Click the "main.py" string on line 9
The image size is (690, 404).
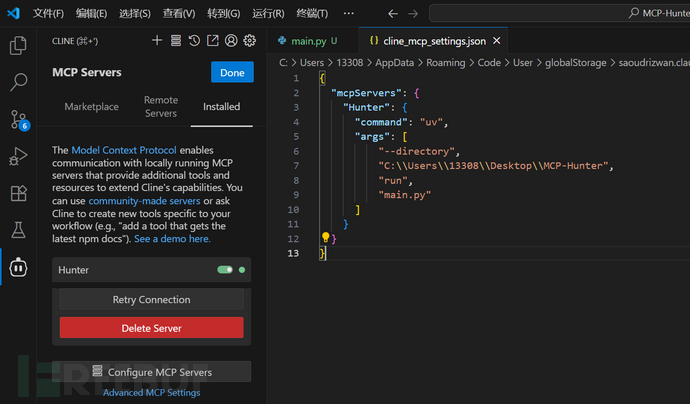[x=404, y=195]
